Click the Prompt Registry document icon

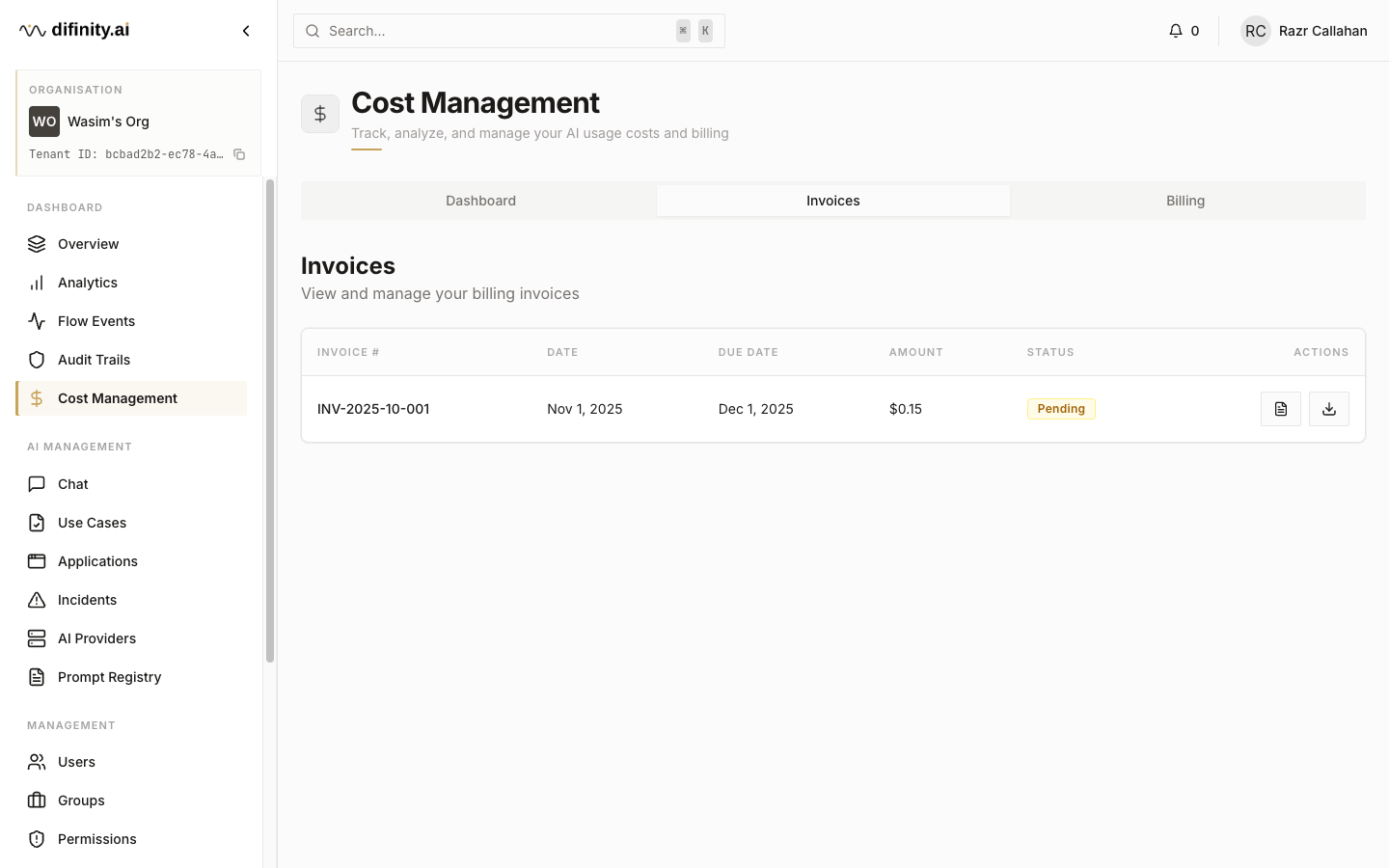(37, 677)
